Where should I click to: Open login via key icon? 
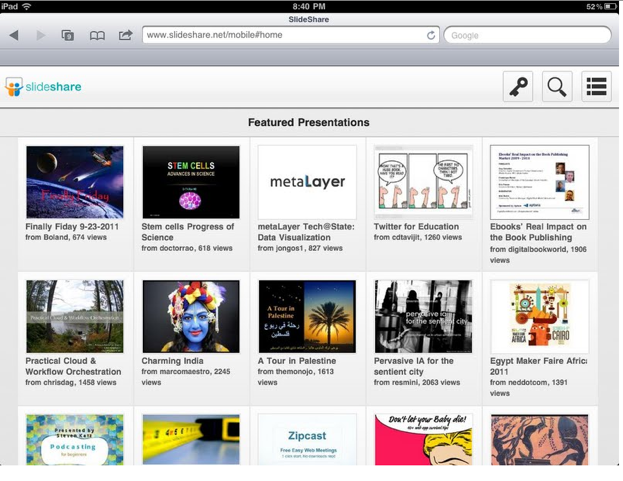tap(518, 87)
